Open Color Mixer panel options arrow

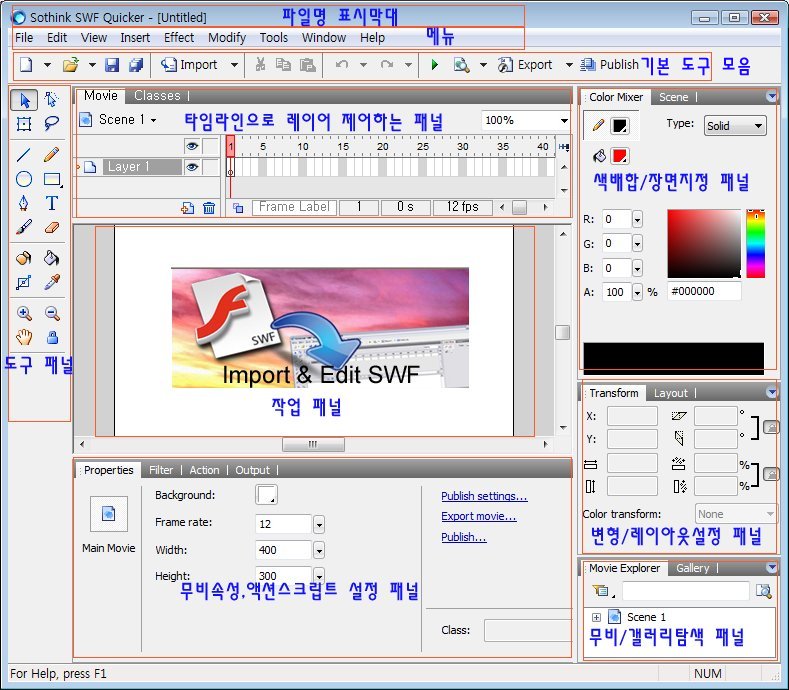(771, 96)
